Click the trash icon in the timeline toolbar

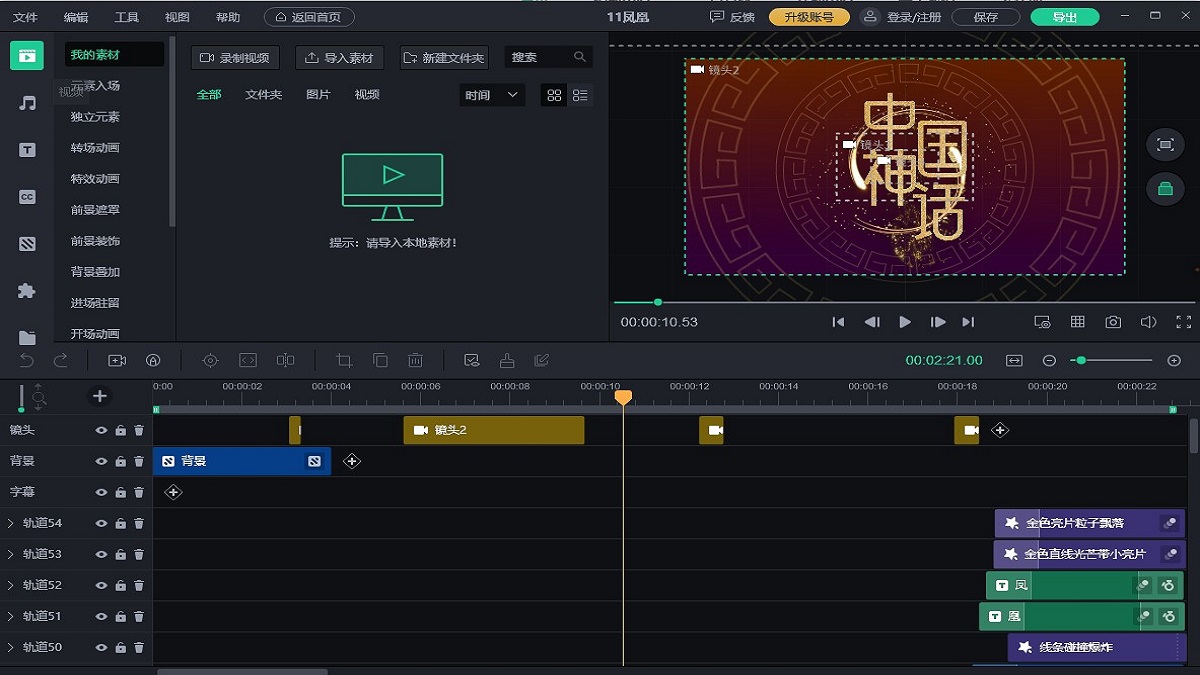415,360
